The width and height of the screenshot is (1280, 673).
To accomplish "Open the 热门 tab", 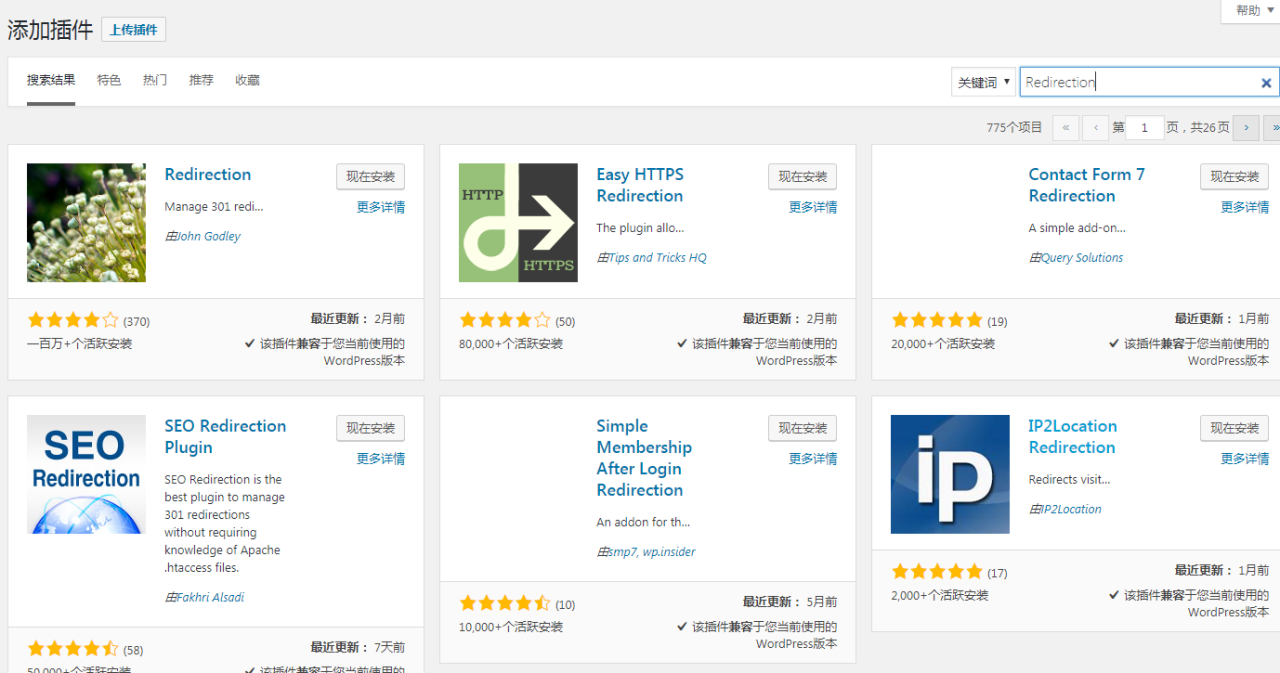I will (x=155, y=80).
